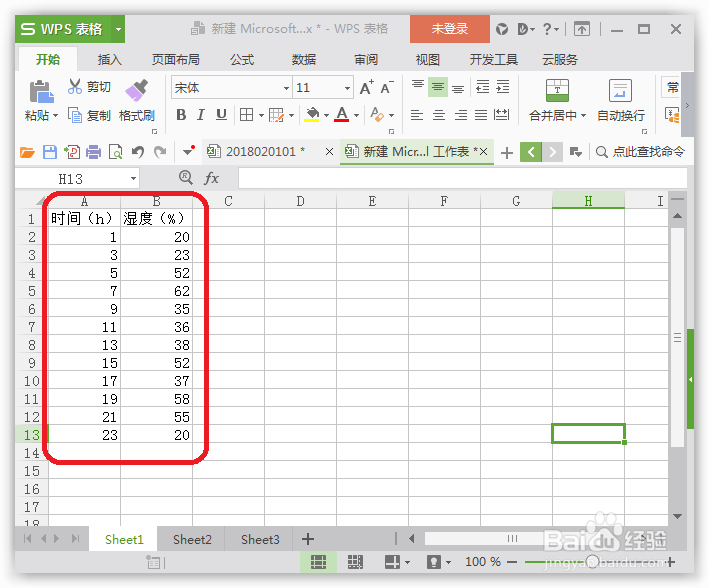Viewport: 709px width, 588px height.
Task: Open the font name dropdown
Action: point(286,88)
